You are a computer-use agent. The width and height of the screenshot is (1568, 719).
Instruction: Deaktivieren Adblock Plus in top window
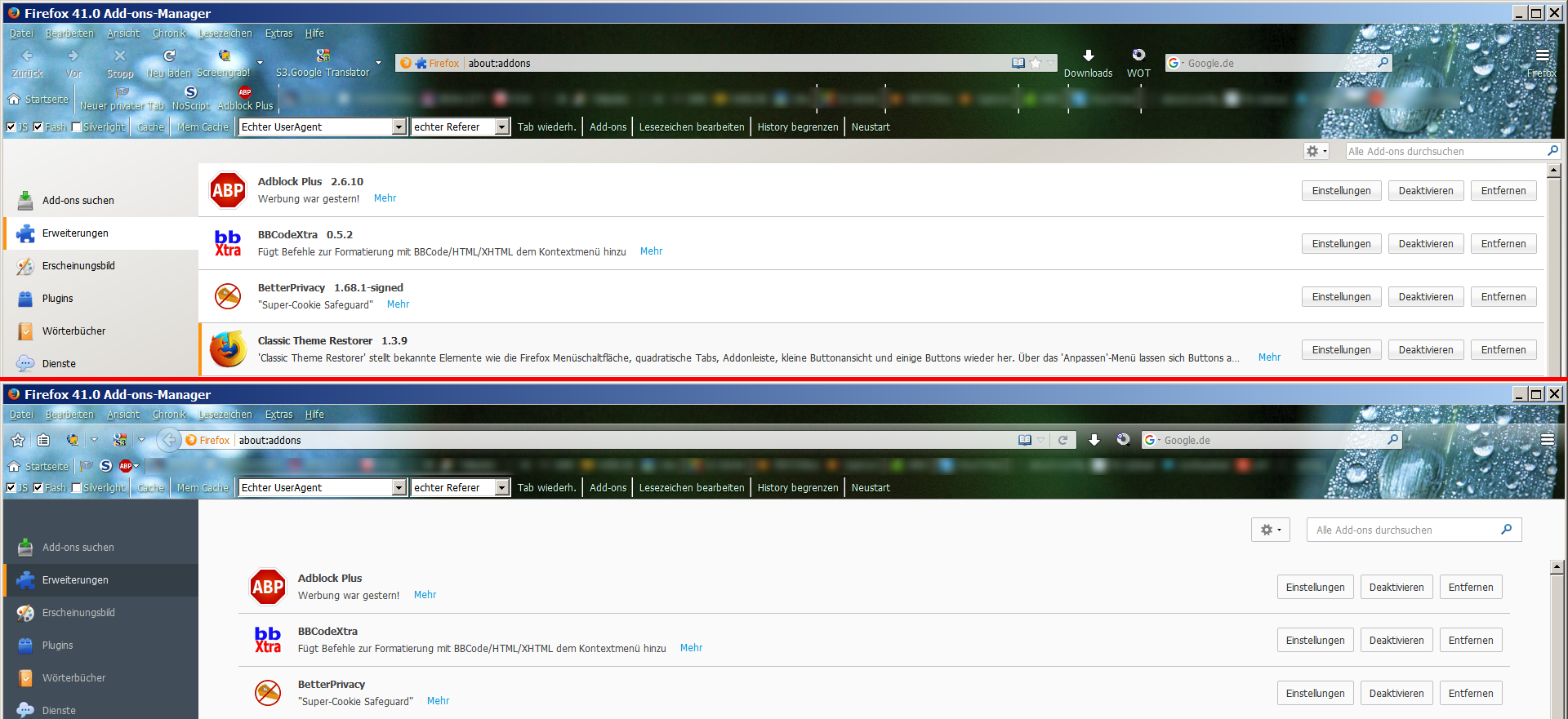pyautogui.click(x=1426, y=191)
